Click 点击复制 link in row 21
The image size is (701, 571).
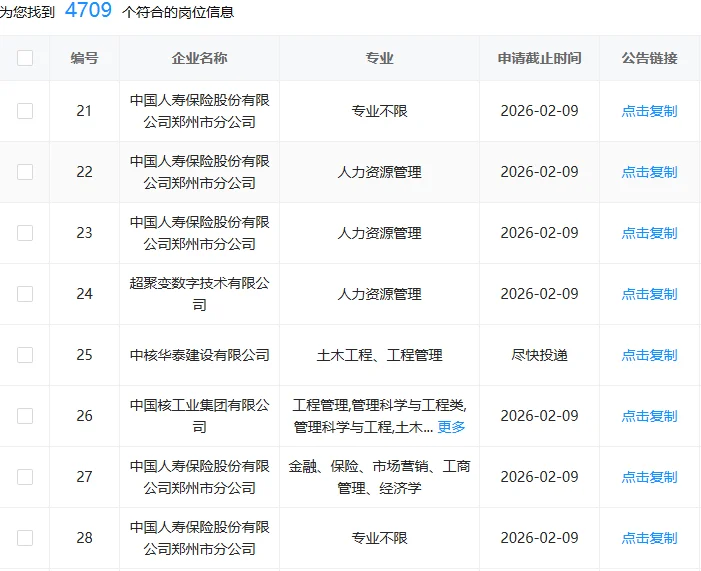tap(650, 111)
